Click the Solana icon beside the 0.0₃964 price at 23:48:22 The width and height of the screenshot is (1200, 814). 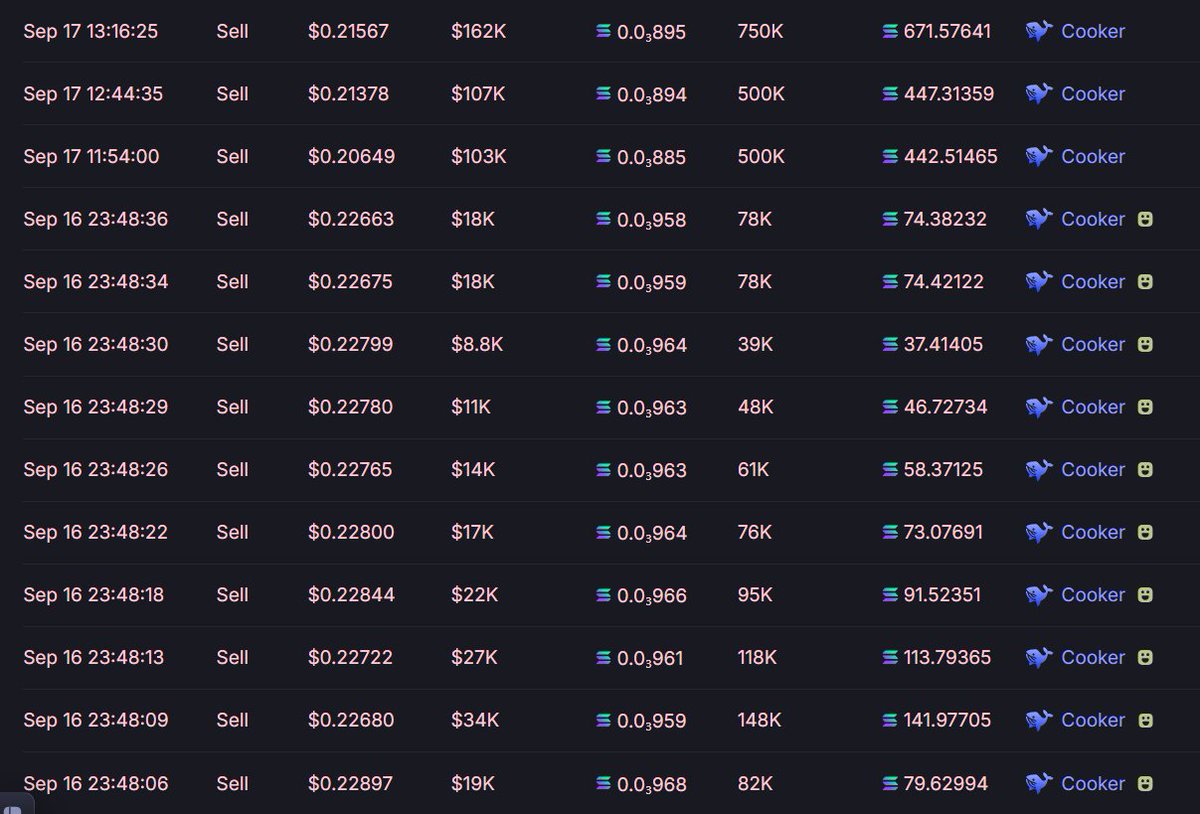(603, 533)
